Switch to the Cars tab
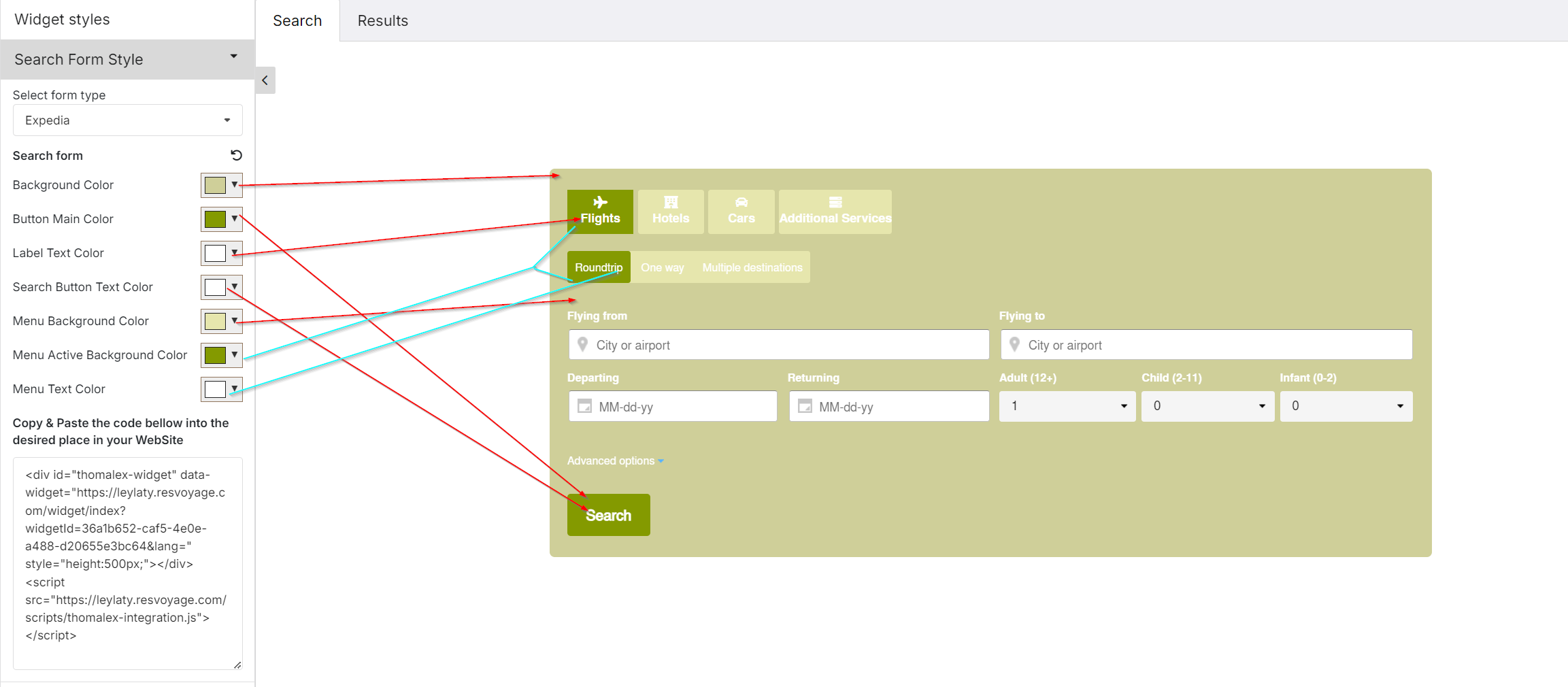 741,212
